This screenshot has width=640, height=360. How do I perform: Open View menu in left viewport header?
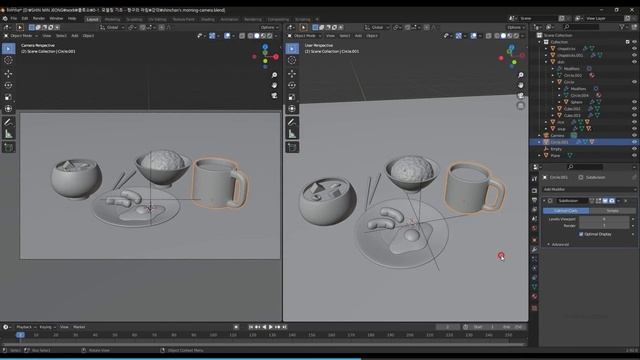[x=47, y=36]
